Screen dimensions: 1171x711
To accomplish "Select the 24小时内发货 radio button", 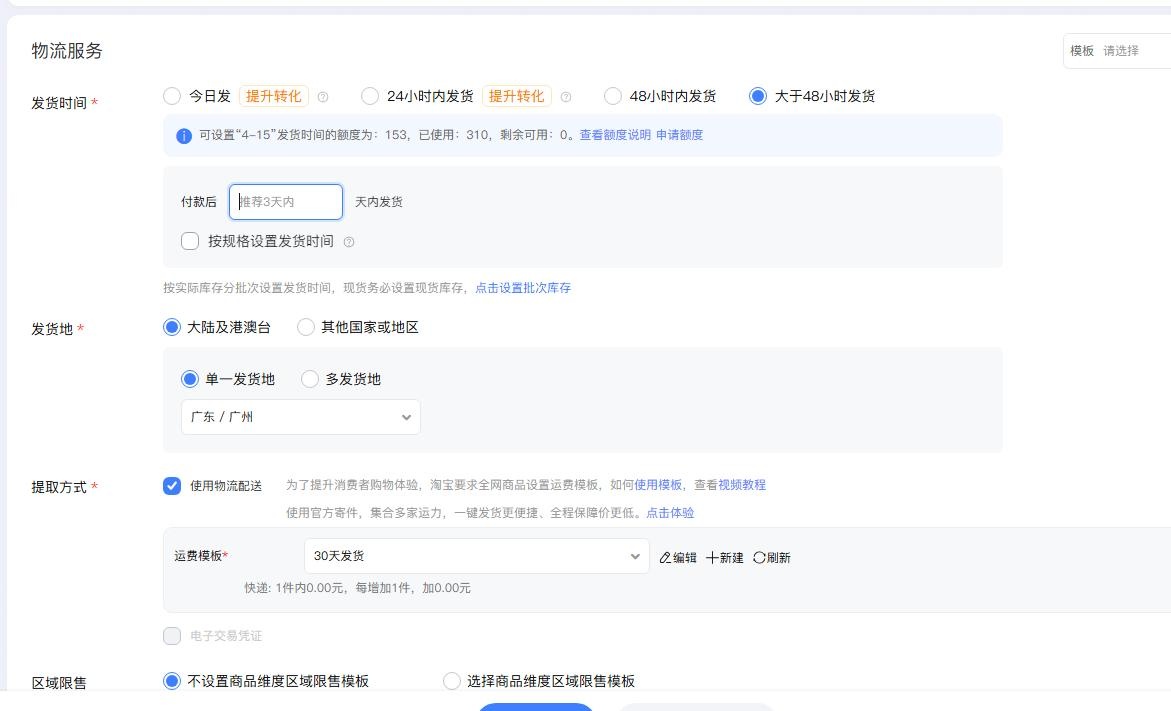I will tap(370, 96).
